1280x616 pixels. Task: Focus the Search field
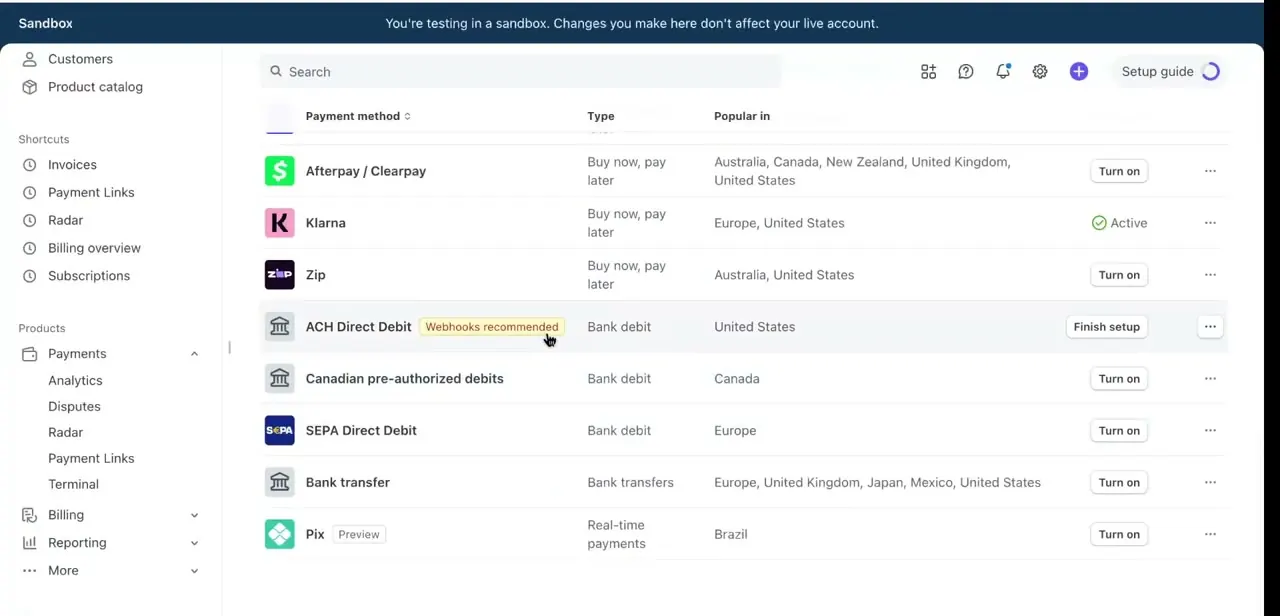point(520,72)
